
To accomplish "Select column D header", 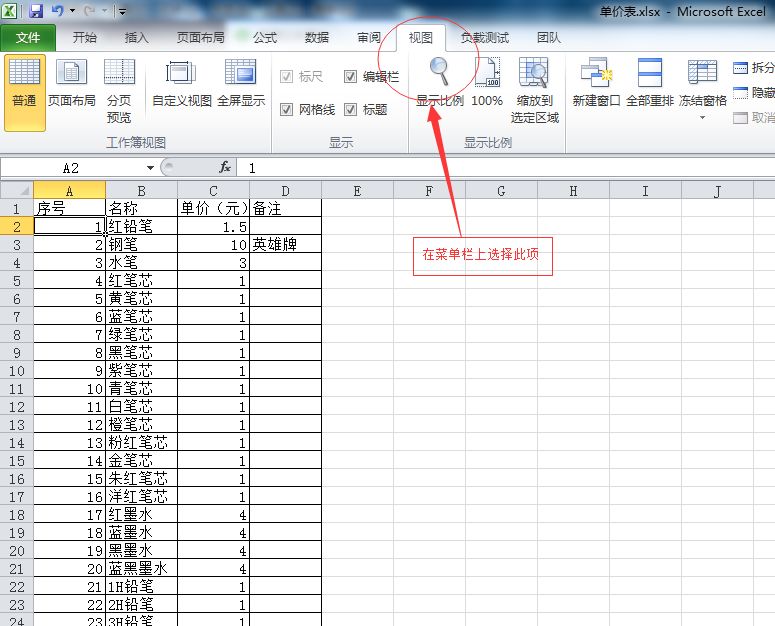I will coord(285,190).
